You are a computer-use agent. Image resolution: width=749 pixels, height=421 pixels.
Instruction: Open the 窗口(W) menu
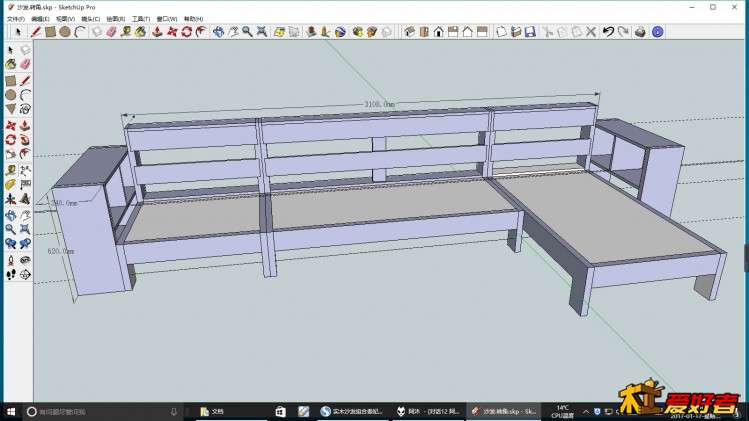click(x=167, y=18)
